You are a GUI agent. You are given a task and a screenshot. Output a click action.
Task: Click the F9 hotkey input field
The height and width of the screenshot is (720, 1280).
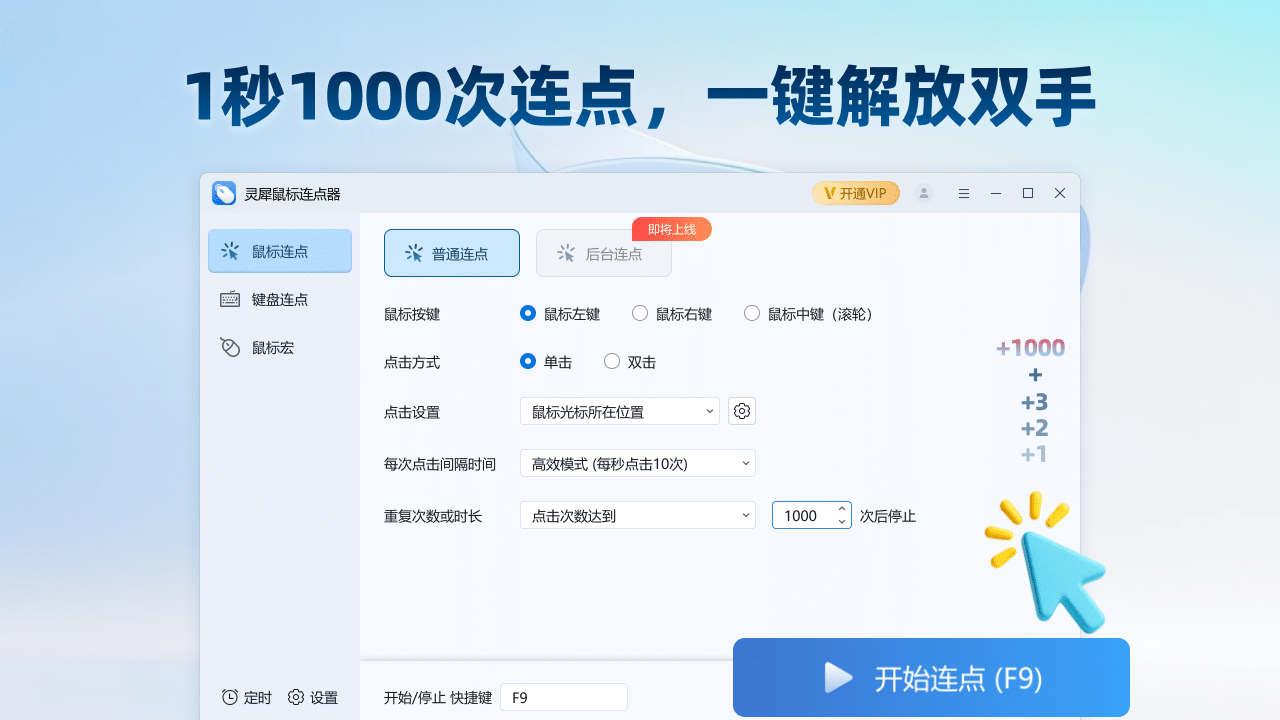563,697
